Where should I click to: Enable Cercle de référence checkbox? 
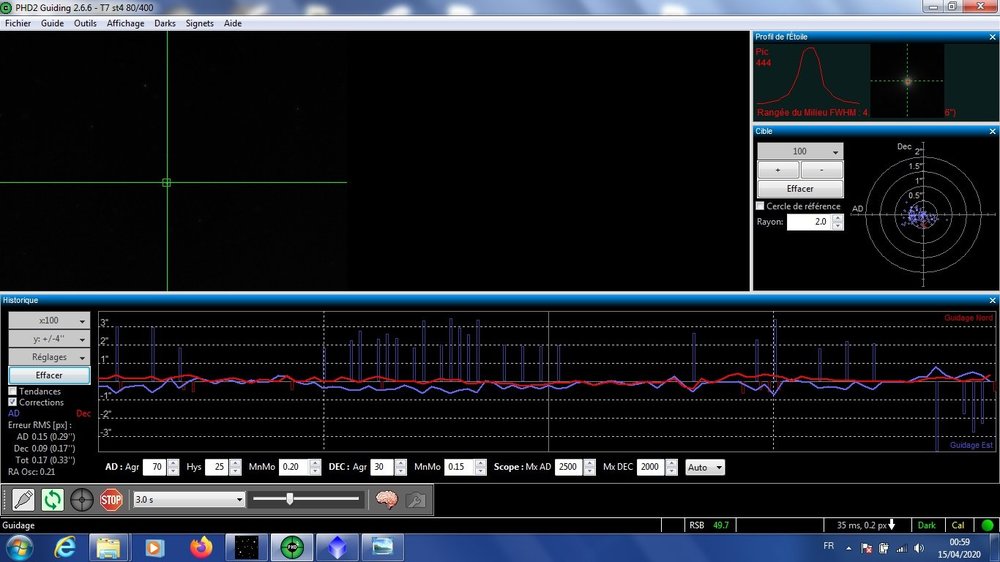[x=760, y=206]
